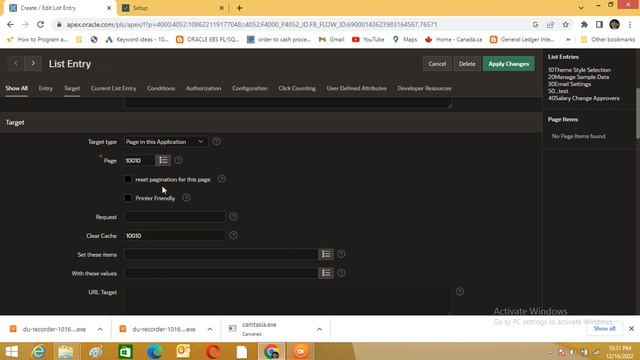
Task: Click Apply Changes button
Action: [x=509, y=64]
